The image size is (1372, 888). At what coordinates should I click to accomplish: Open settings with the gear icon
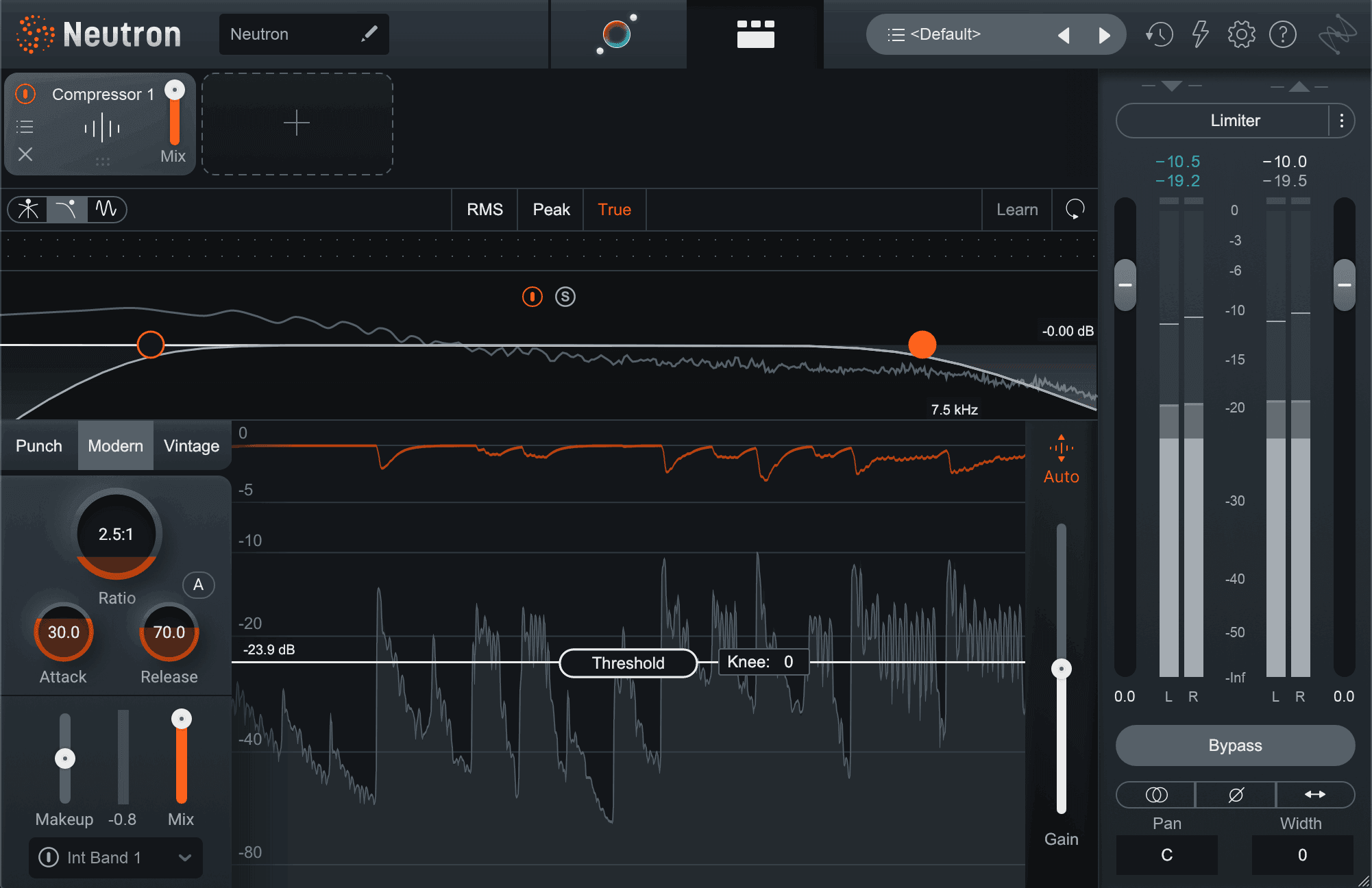tap(1241, 34)
